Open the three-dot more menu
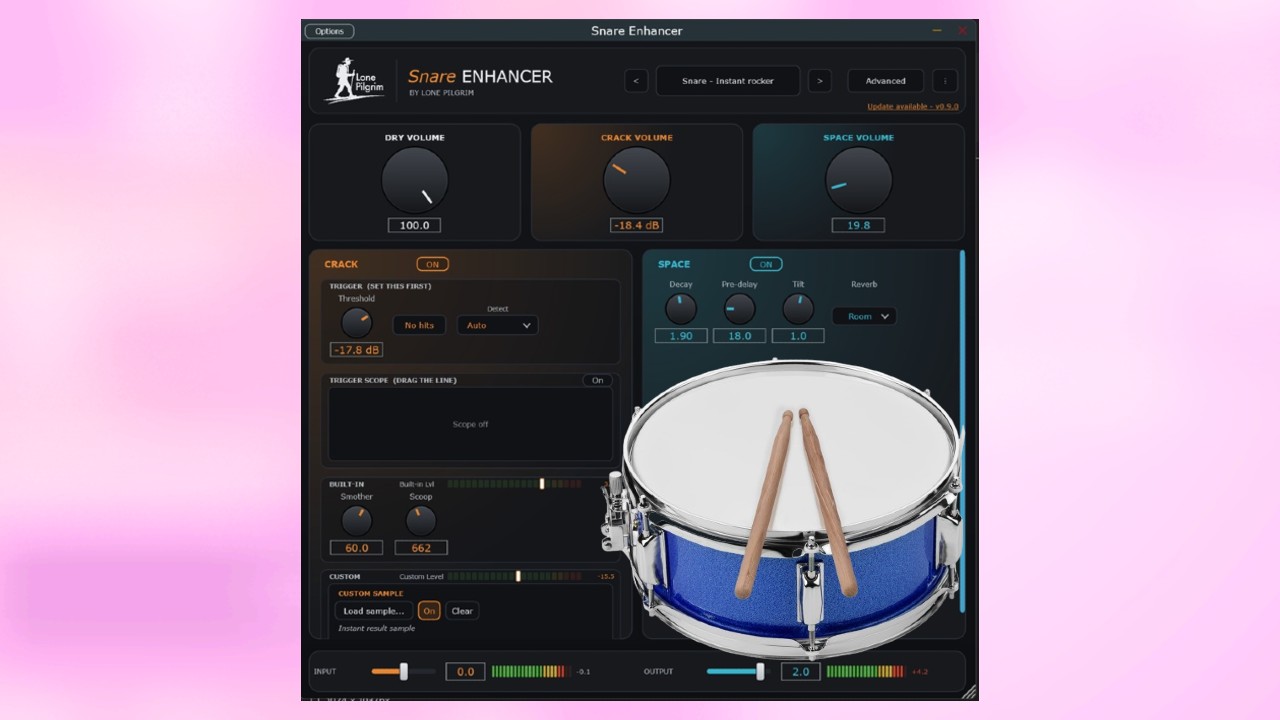 (945, 81)
